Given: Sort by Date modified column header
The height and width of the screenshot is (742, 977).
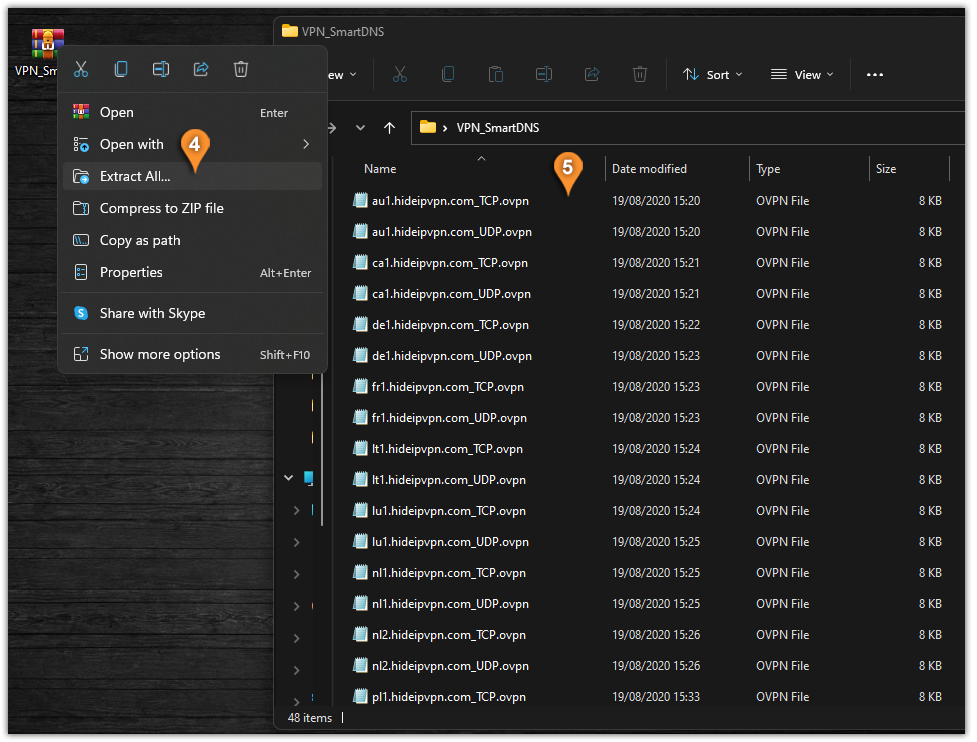Looking at the screenshot, I should [649, 169].
